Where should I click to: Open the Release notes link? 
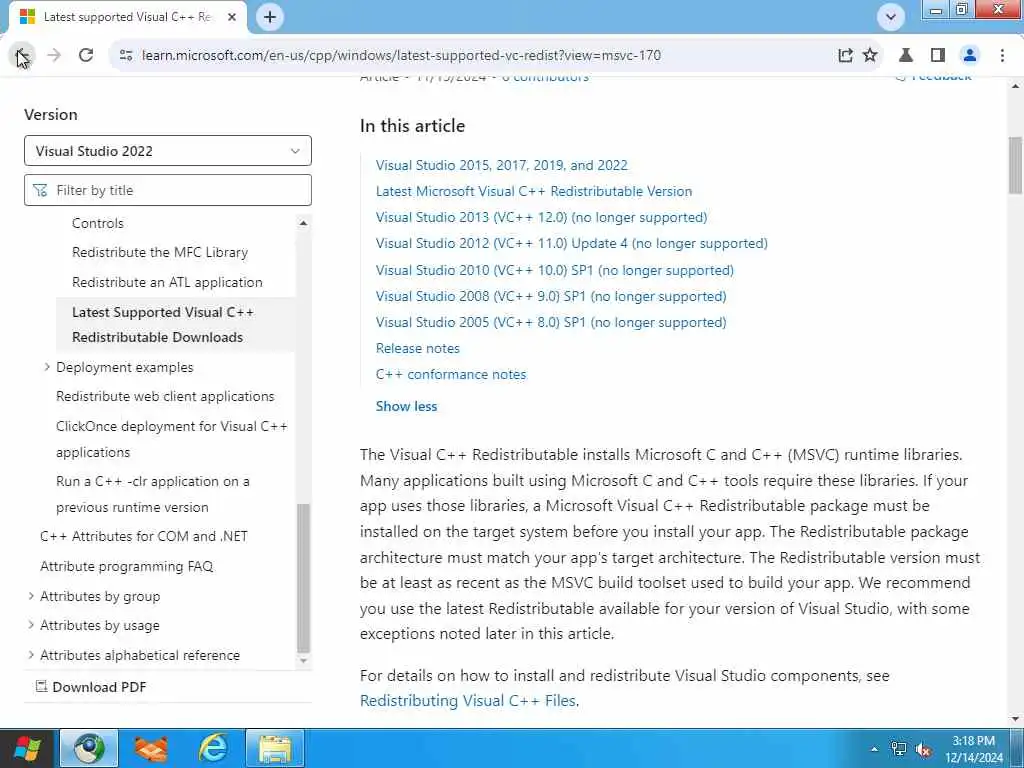click(417, 349)
